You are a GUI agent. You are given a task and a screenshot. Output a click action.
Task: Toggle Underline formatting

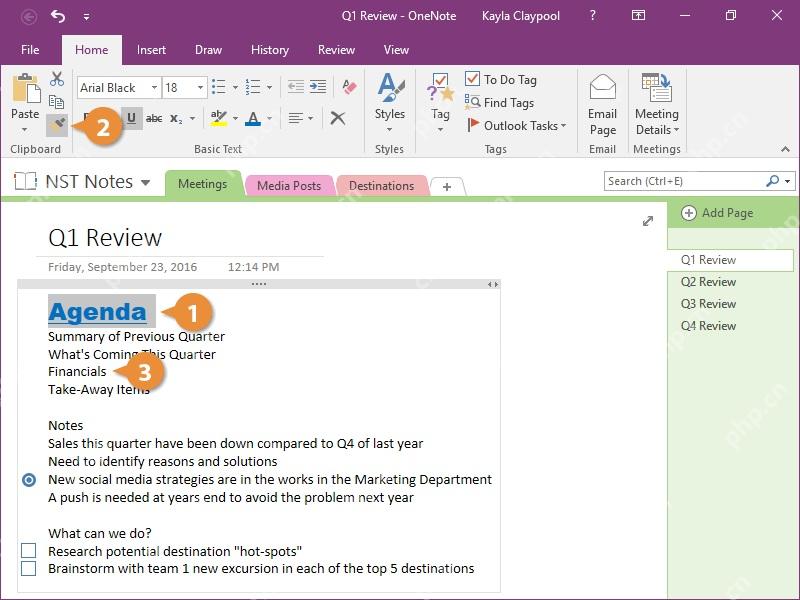pyautogui.click(x=132, y=118)
